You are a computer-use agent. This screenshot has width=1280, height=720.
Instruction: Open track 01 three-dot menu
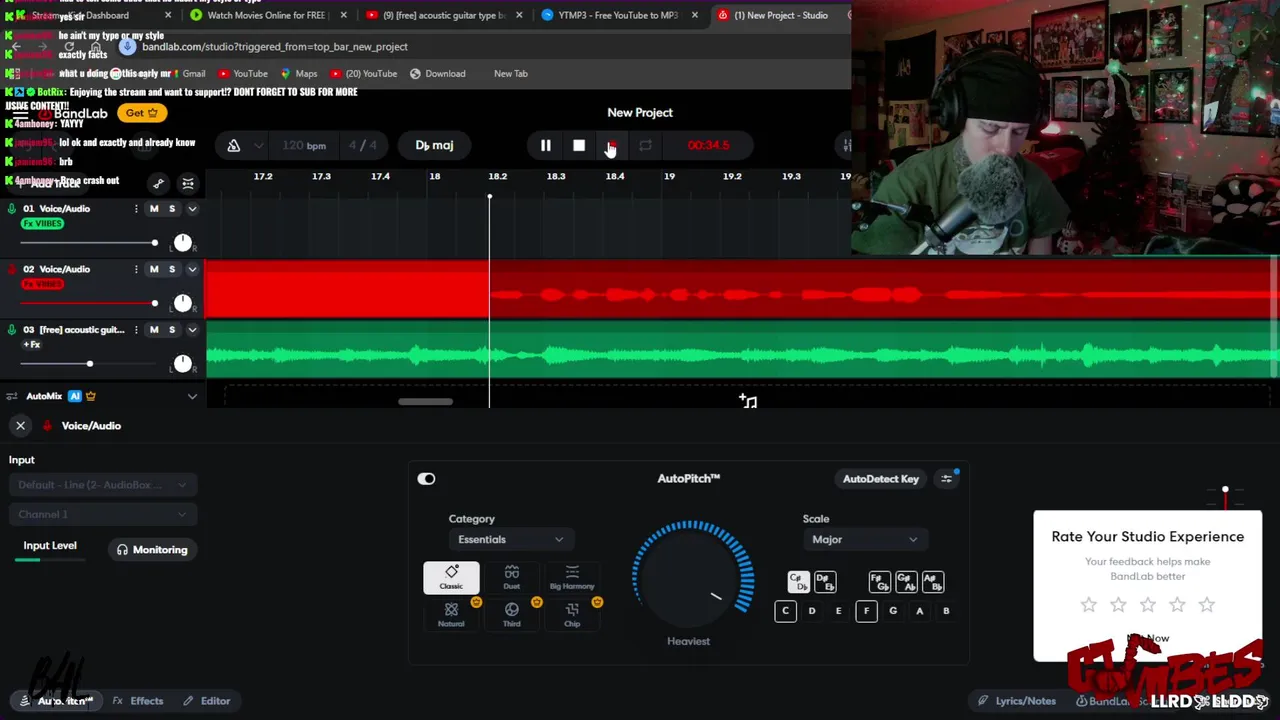pos(136,209)
